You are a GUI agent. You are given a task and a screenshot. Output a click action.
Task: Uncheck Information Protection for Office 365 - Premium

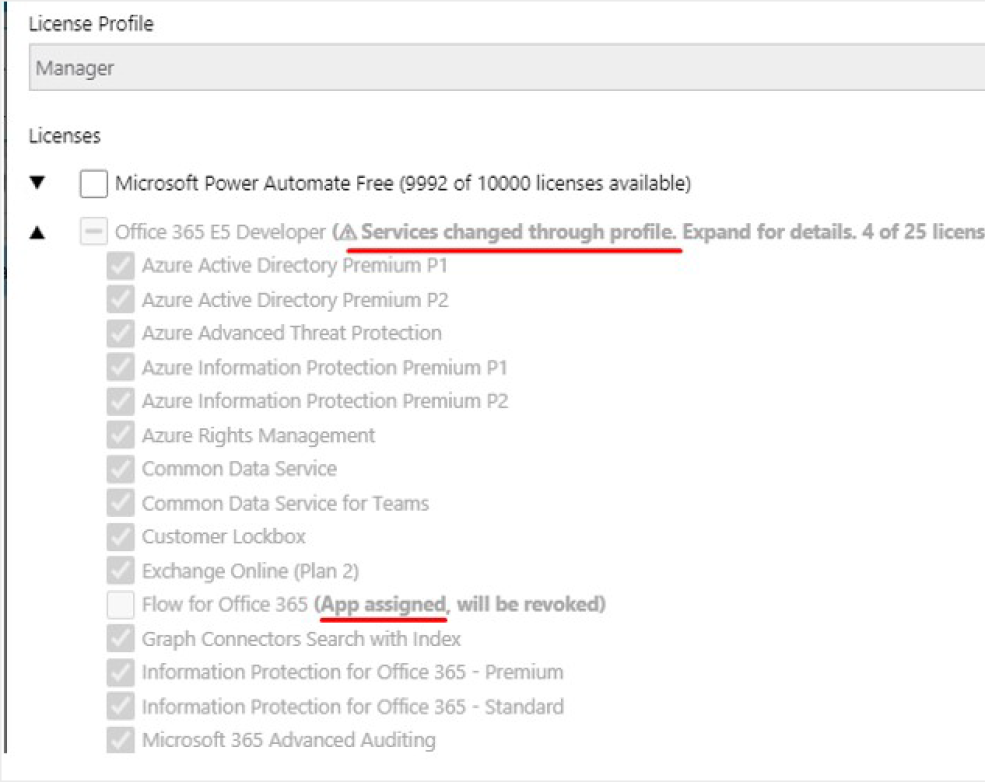(x=120, y=672)
